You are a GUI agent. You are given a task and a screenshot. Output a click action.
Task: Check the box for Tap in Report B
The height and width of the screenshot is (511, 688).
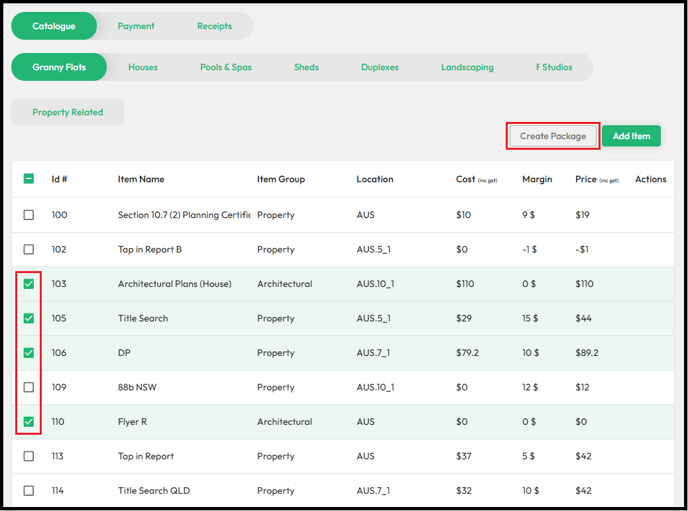click(29, 249)
